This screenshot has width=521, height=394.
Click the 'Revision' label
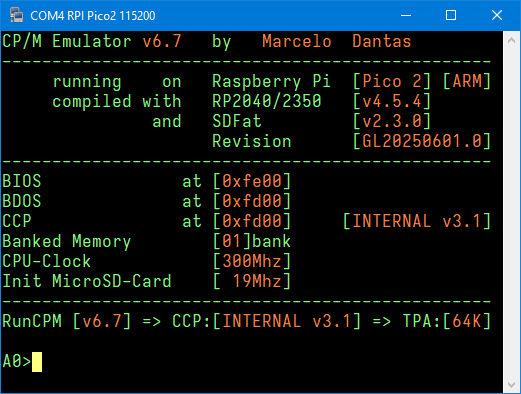click(x=252, y=141)
